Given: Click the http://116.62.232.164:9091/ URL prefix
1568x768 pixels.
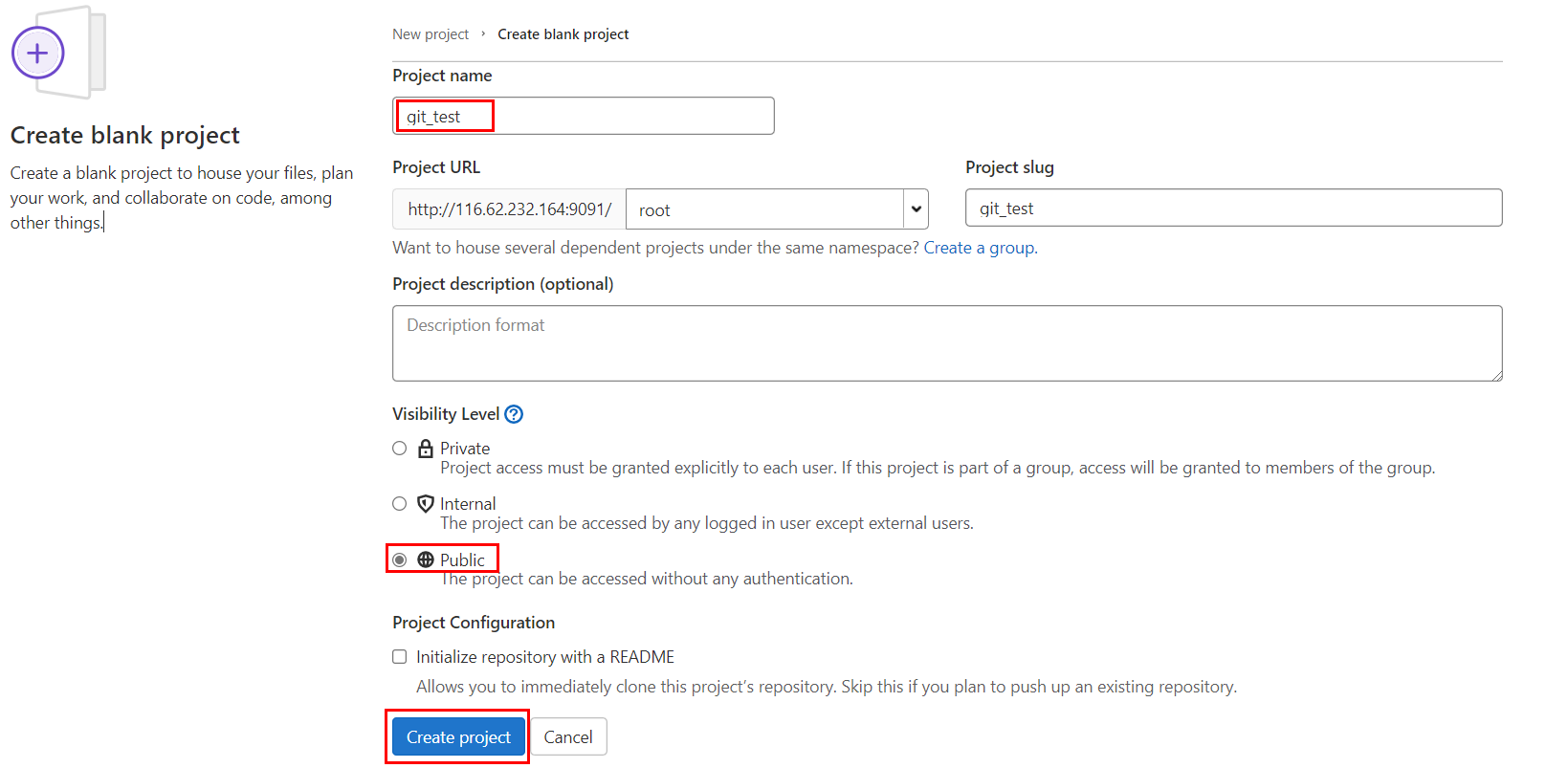Looking at the screenshot, I should [x=509, y=208].
